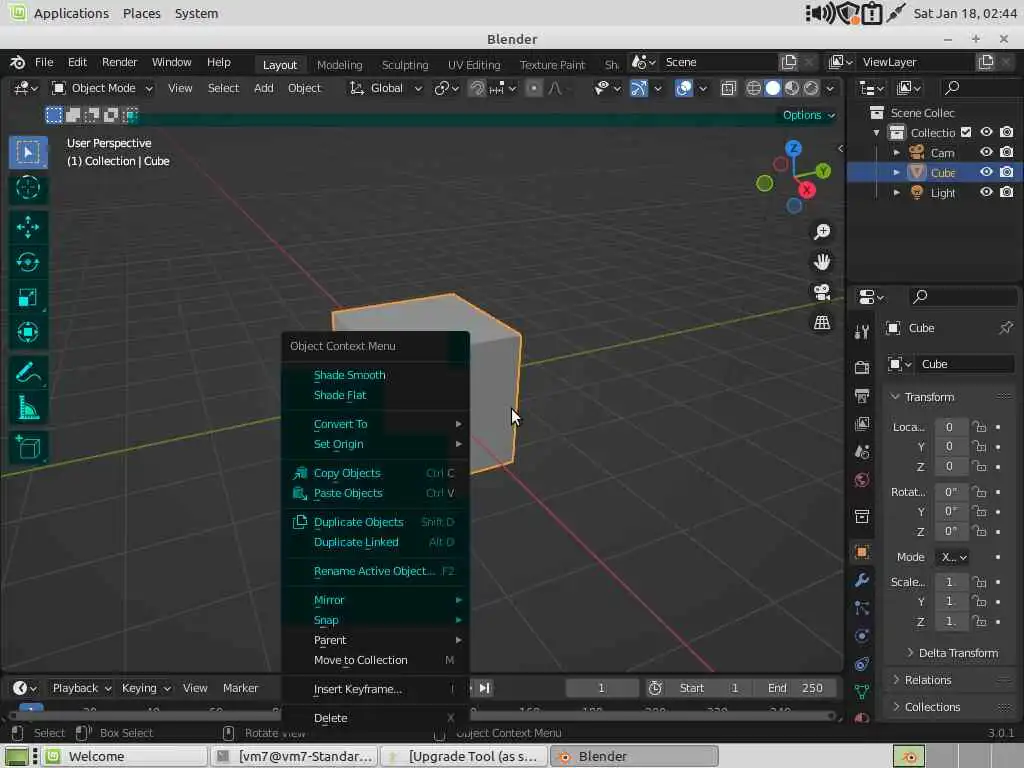Click the Location X value field
The height and width of the screenshot is (768, 1024).
pyautogui.click(x=949, y=426)
